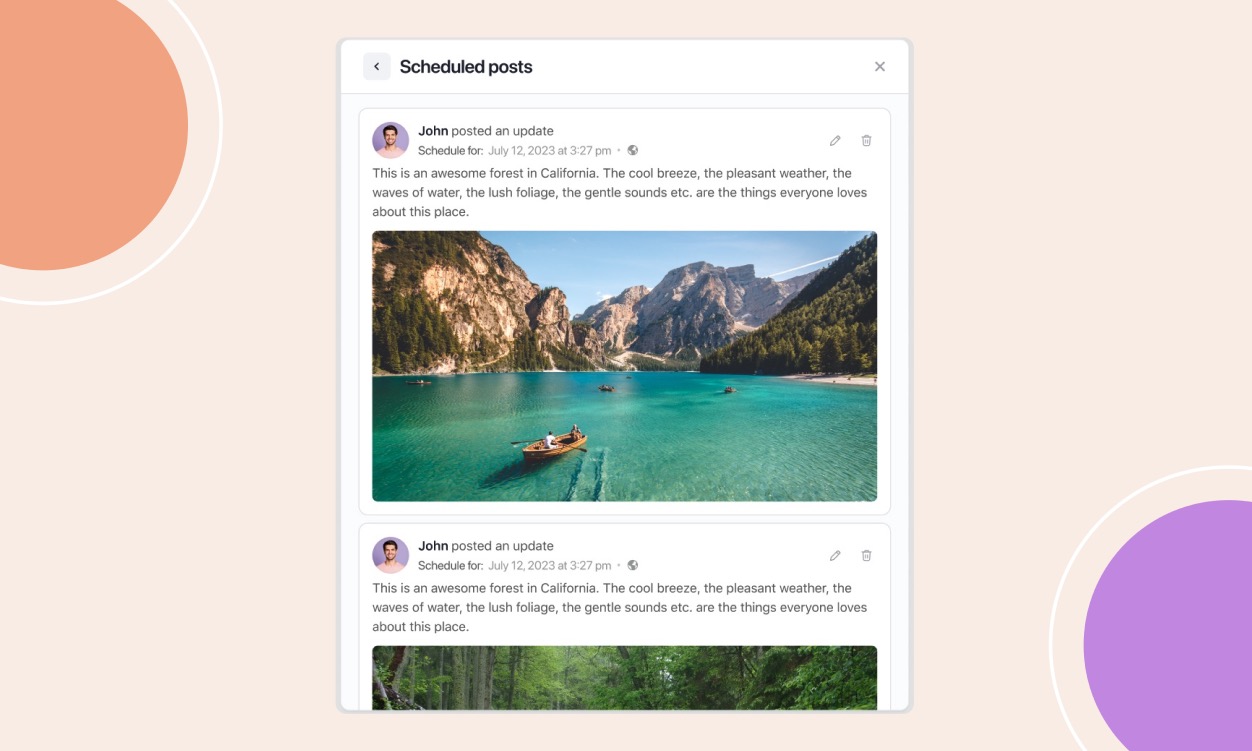Go back using the chevron button
This screenshot has width=1252, height=751.
(377, 67)
